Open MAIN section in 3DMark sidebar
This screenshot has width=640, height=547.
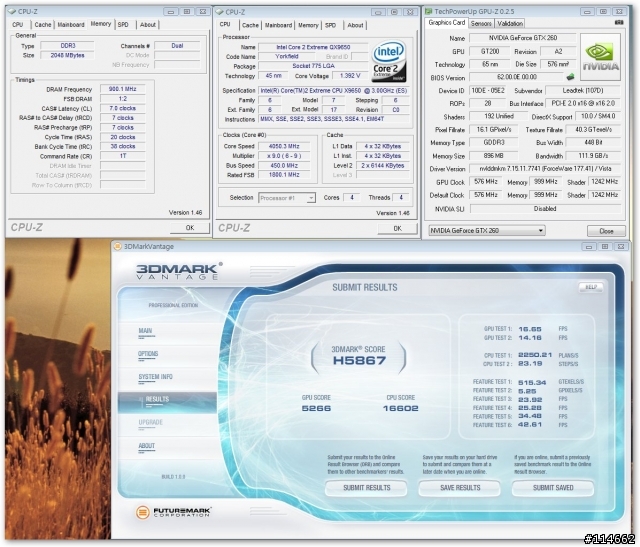click(x=145, y=331)
